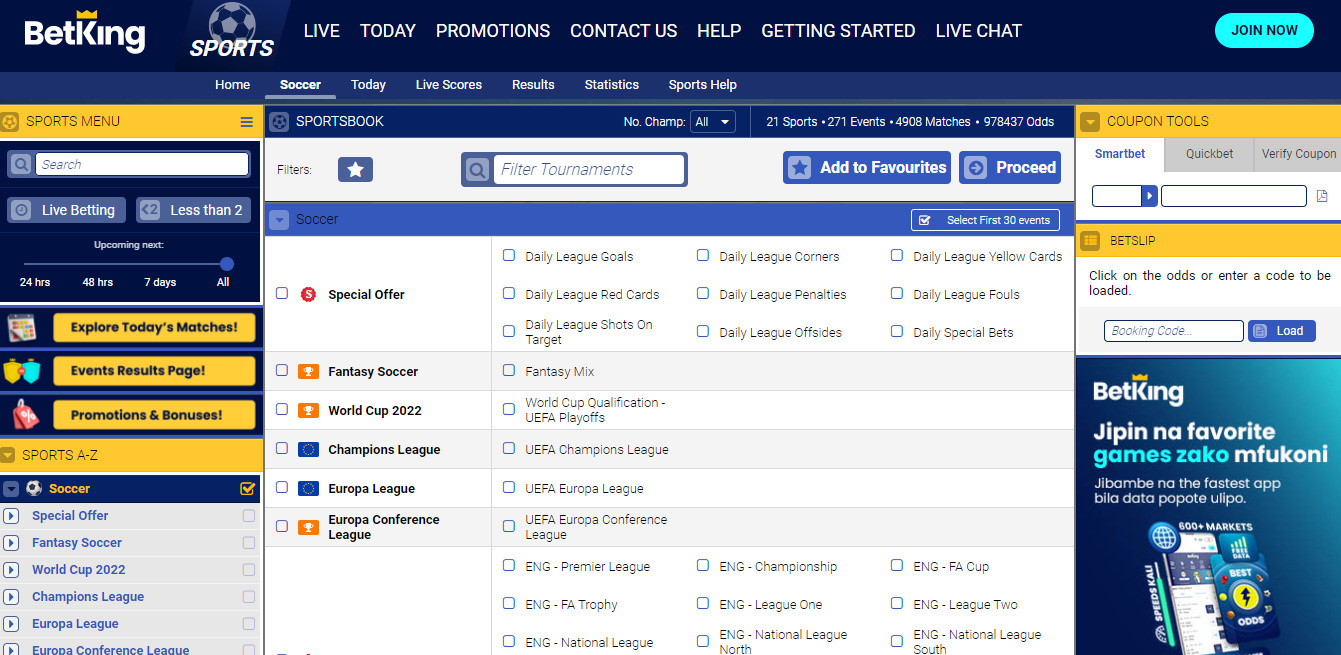
Task: Open Explore Today's Matches
Action: coord(154,327)
